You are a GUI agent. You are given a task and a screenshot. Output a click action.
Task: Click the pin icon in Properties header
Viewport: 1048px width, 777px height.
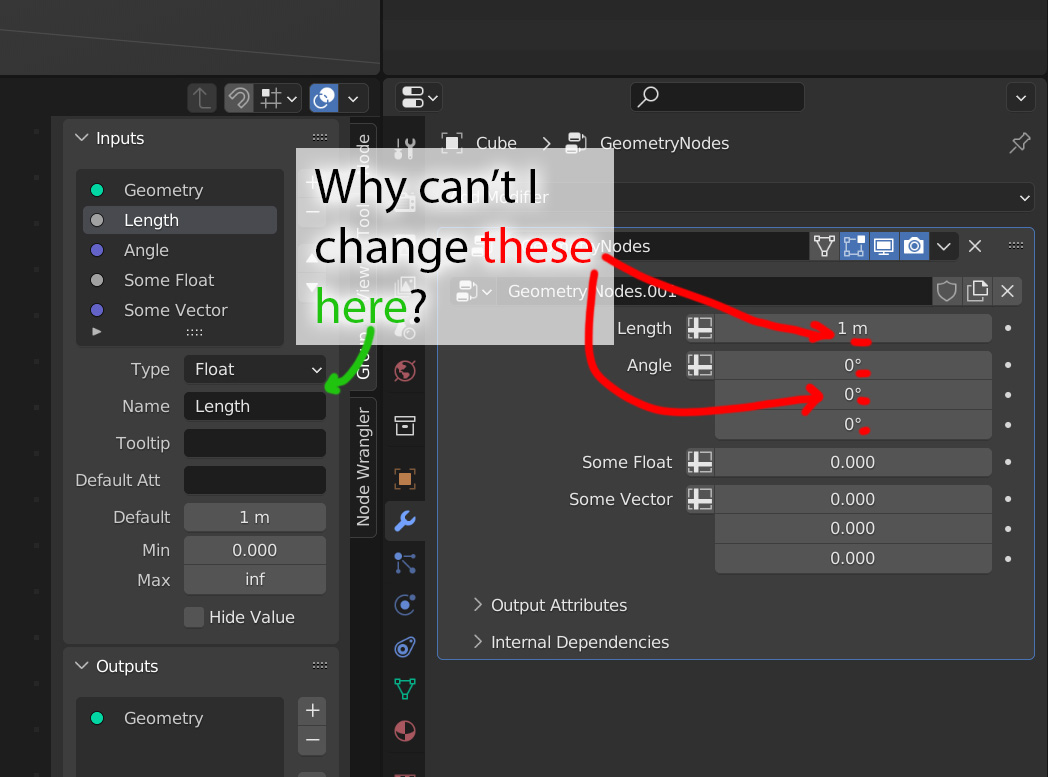pyautogui.click(x=1020, y=142)
